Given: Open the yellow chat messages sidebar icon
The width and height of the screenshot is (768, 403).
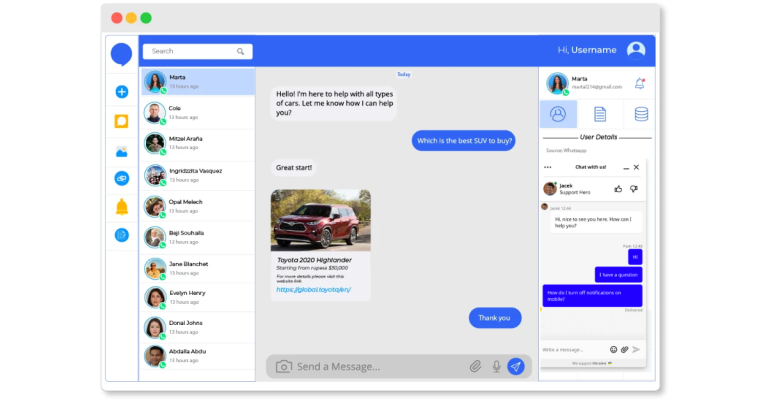Looking at the screenshot, I should point(121,121).
